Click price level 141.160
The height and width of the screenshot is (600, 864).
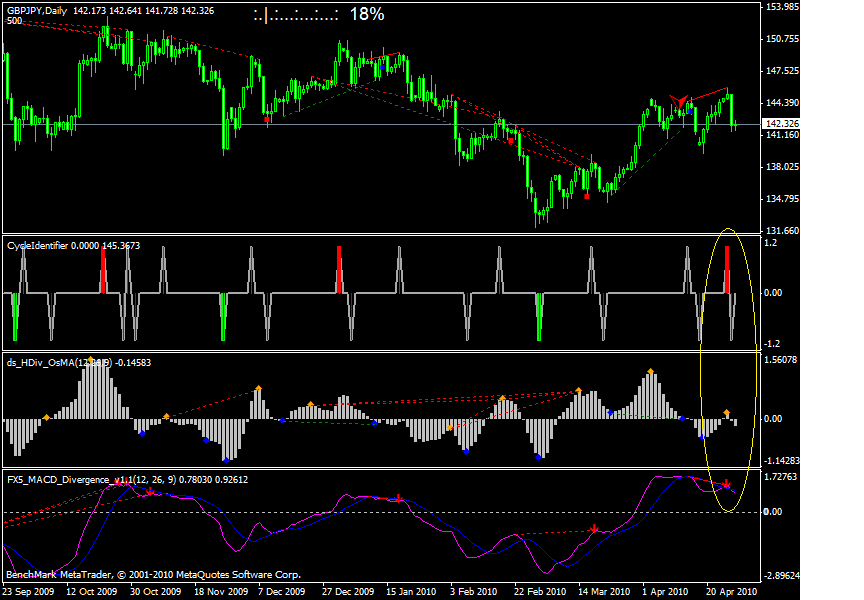coord(782,134)
